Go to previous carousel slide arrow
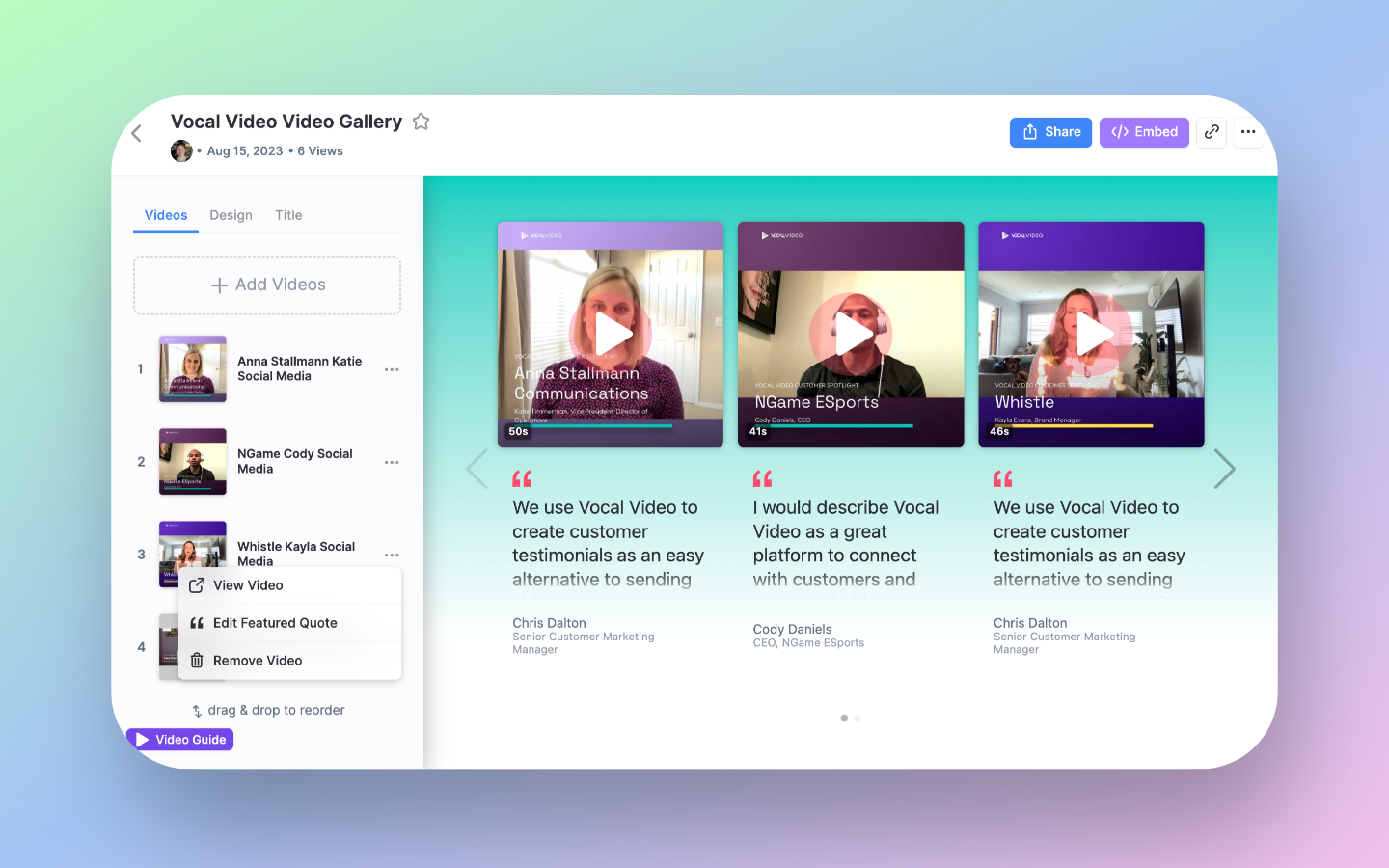 coord(477,470)
